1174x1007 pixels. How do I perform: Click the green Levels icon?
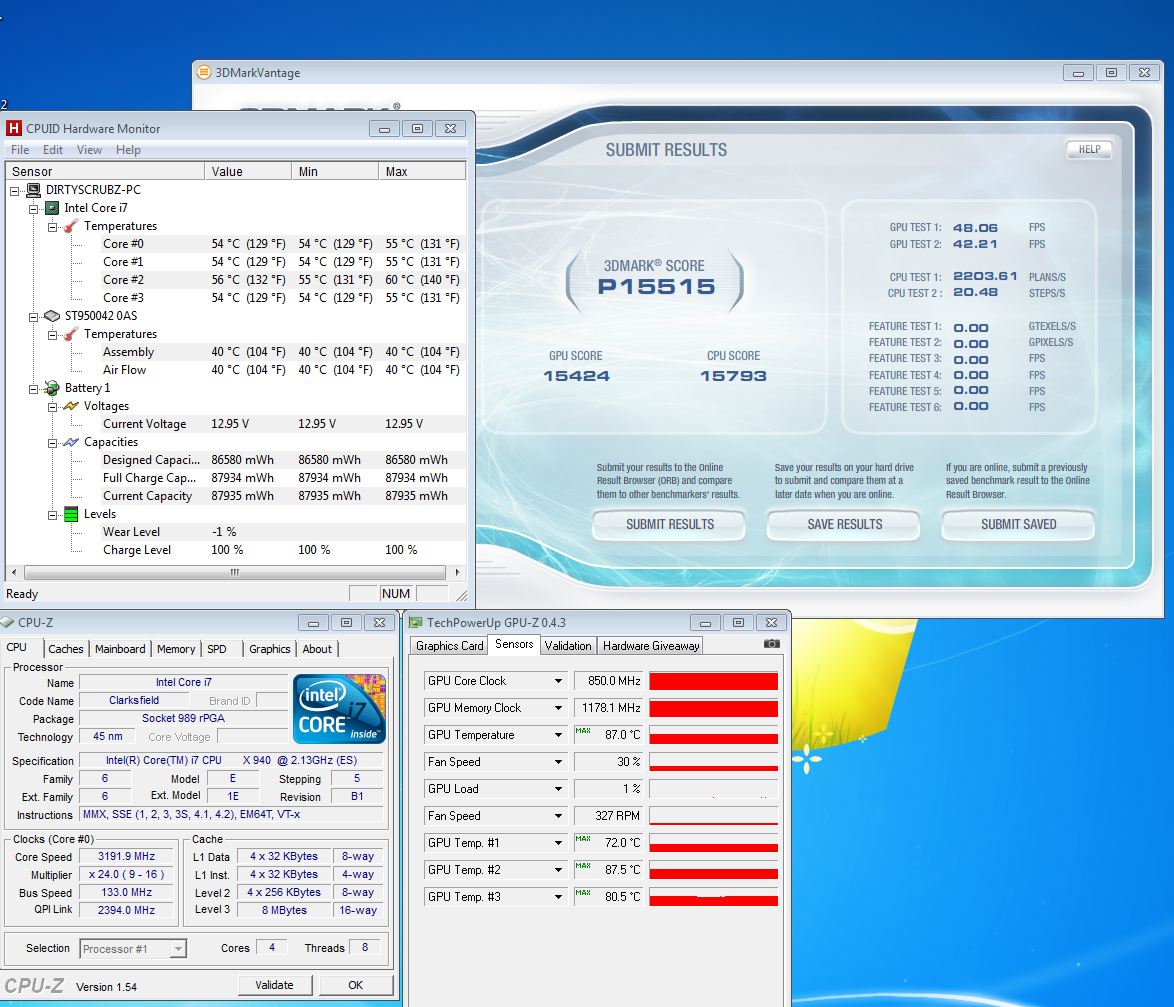(x=71, y=514)
